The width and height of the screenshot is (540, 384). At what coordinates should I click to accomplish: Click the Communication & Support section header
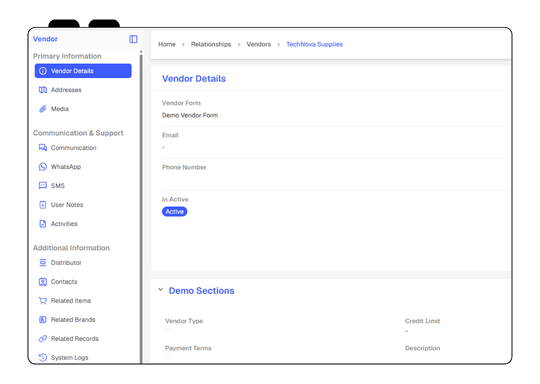click(78, 133)
